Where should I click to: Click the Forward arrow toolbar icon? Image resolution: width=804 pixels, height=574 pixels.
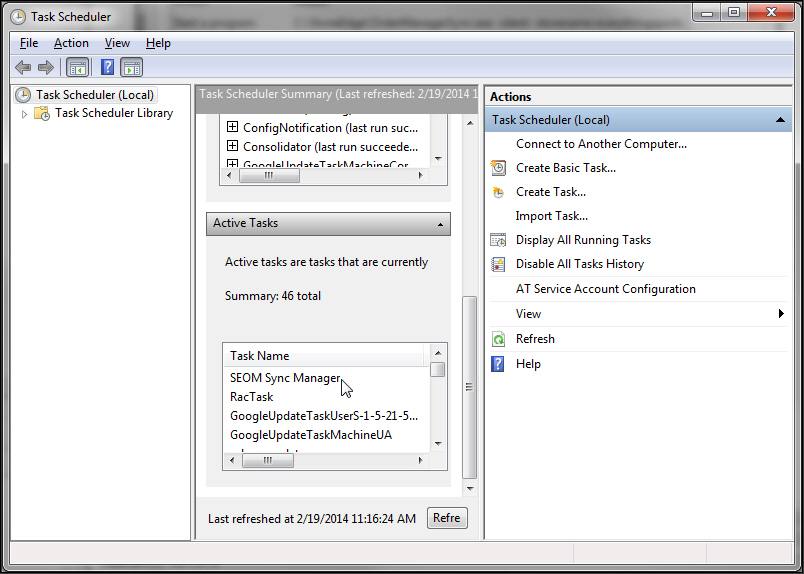tap(45, 68)
